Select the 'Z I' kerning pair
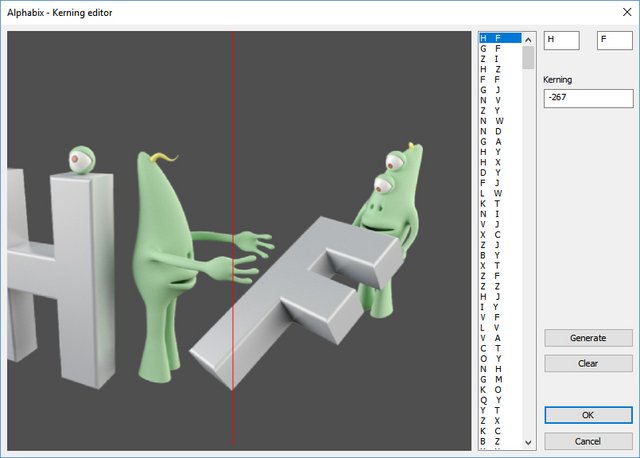The height and width of the screenshot is (458, 640). coord(500,59)
